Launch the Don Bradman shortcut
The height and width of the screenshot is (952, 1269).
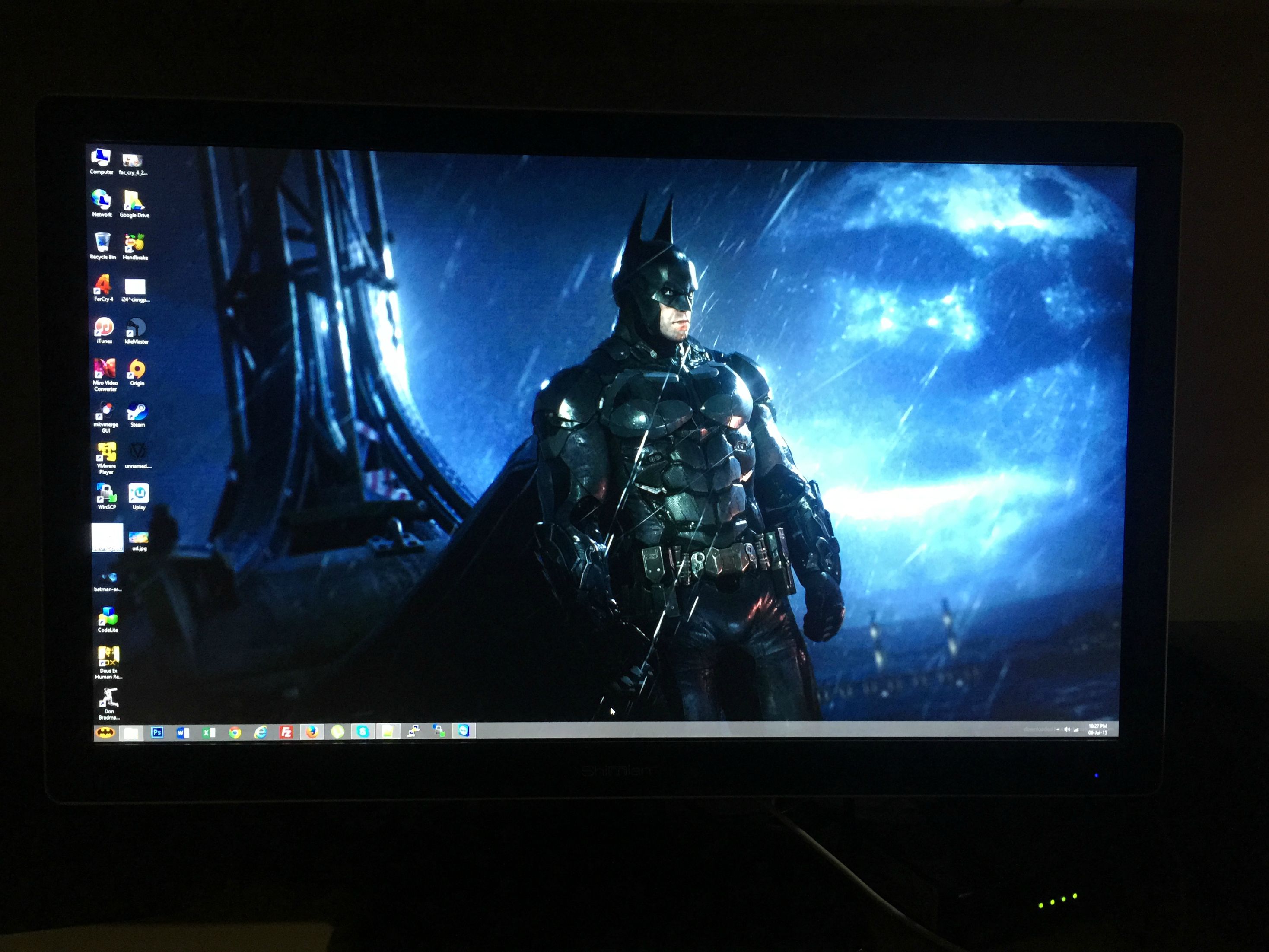point(109,704)
